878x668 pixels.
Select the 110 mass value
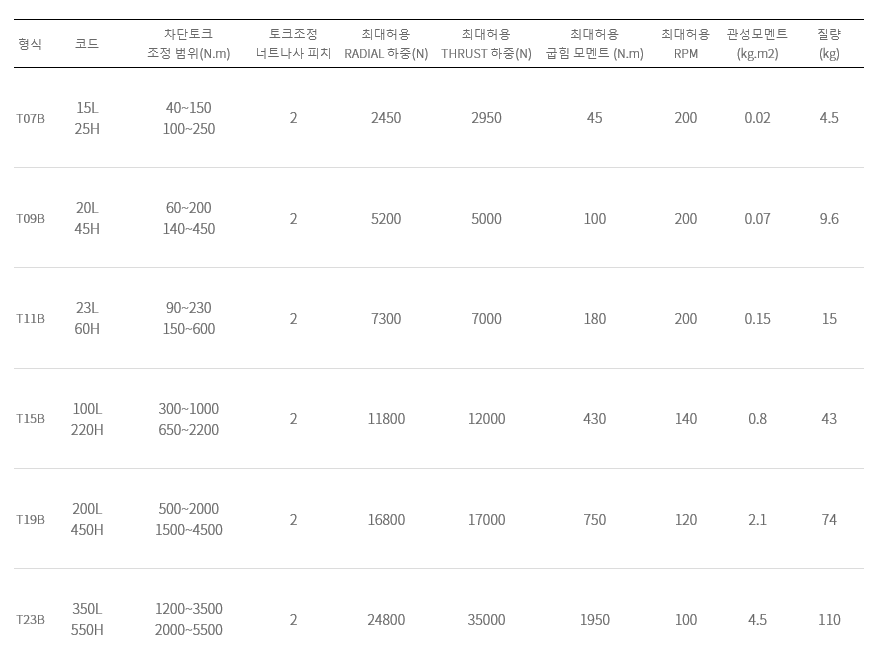click(829, 620)
